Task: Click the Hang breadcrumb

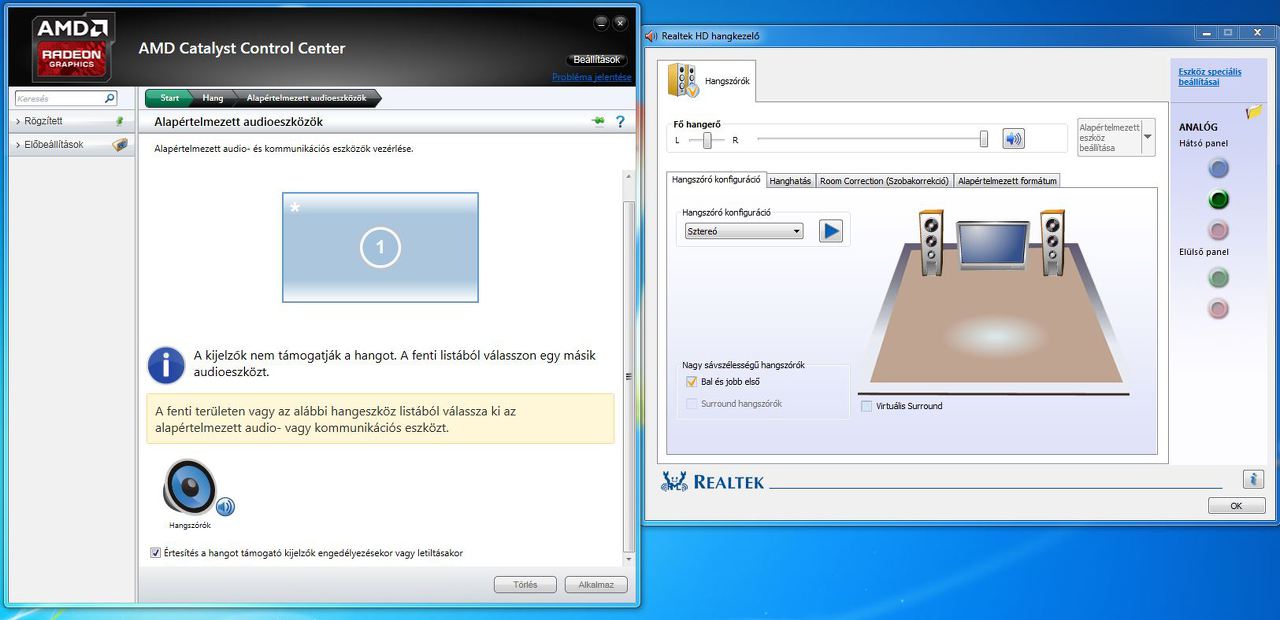Action: tap(212, 98)
